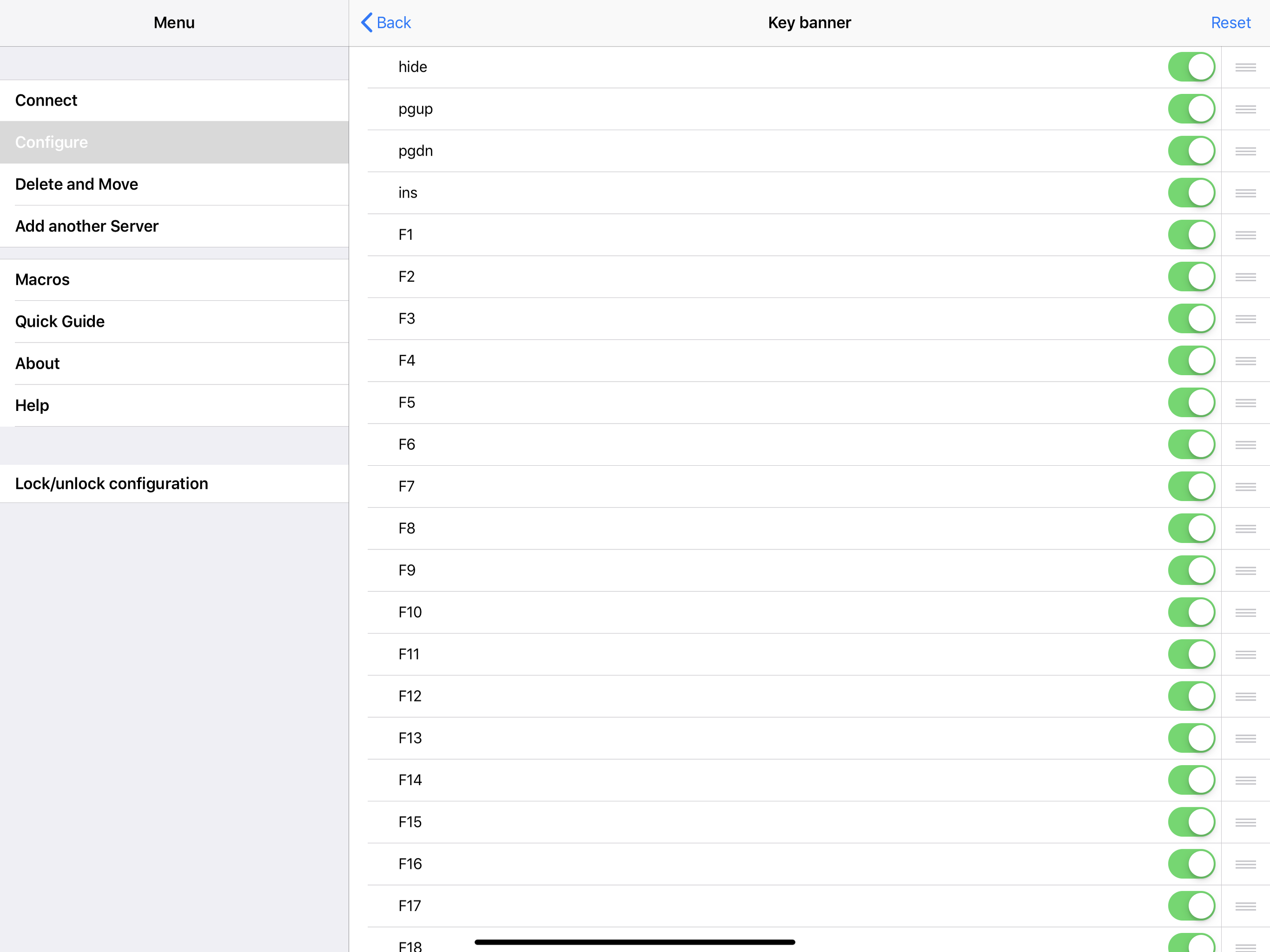The width and height of the screenshot is (1270, 952).
Task: Click the drag handle beside F16
Action: click(x=1245, y=864)
